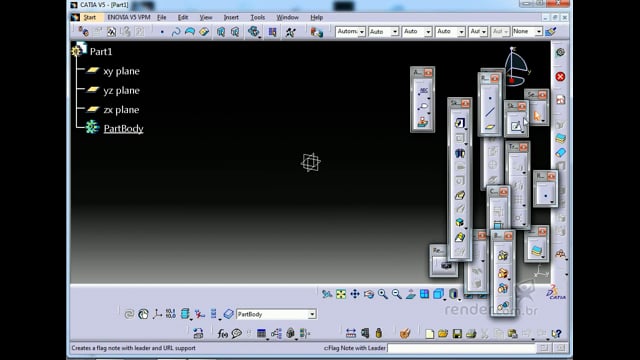Image resolution: width=640 pixels, height=360 pixels.
Task: Click the painter brush icon after None dropdown
Action: (550, 31)
